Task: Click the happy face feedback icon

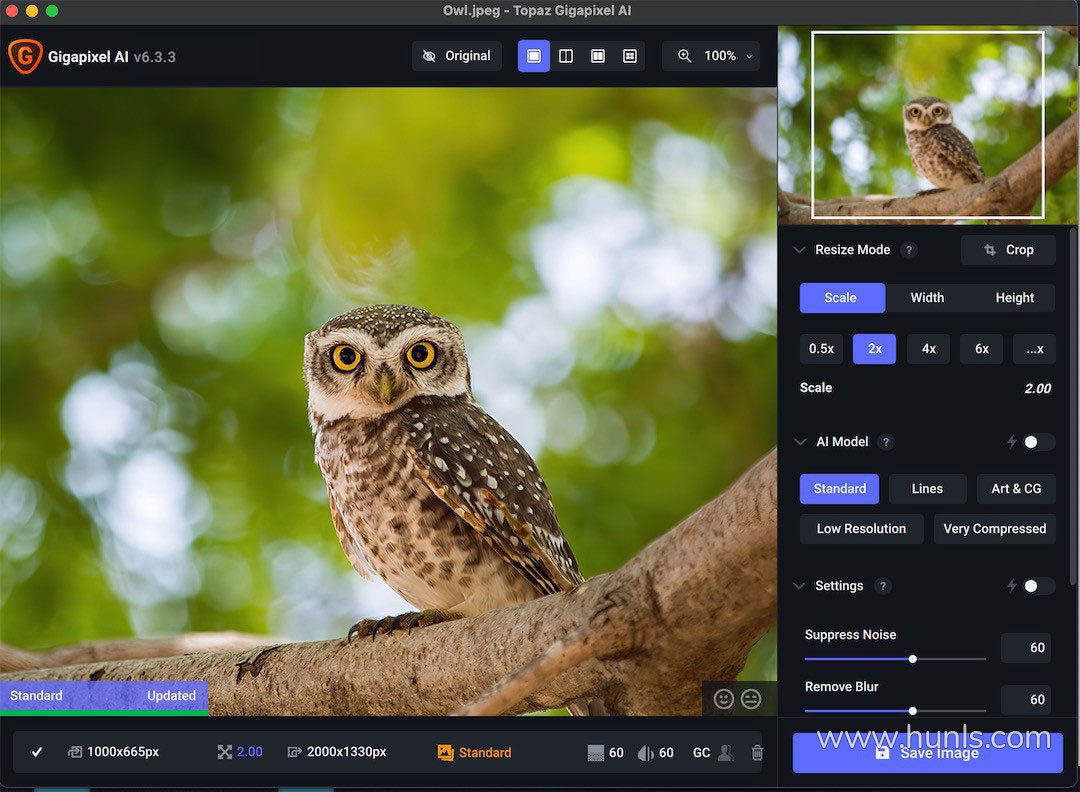Action: coord(724,699)
